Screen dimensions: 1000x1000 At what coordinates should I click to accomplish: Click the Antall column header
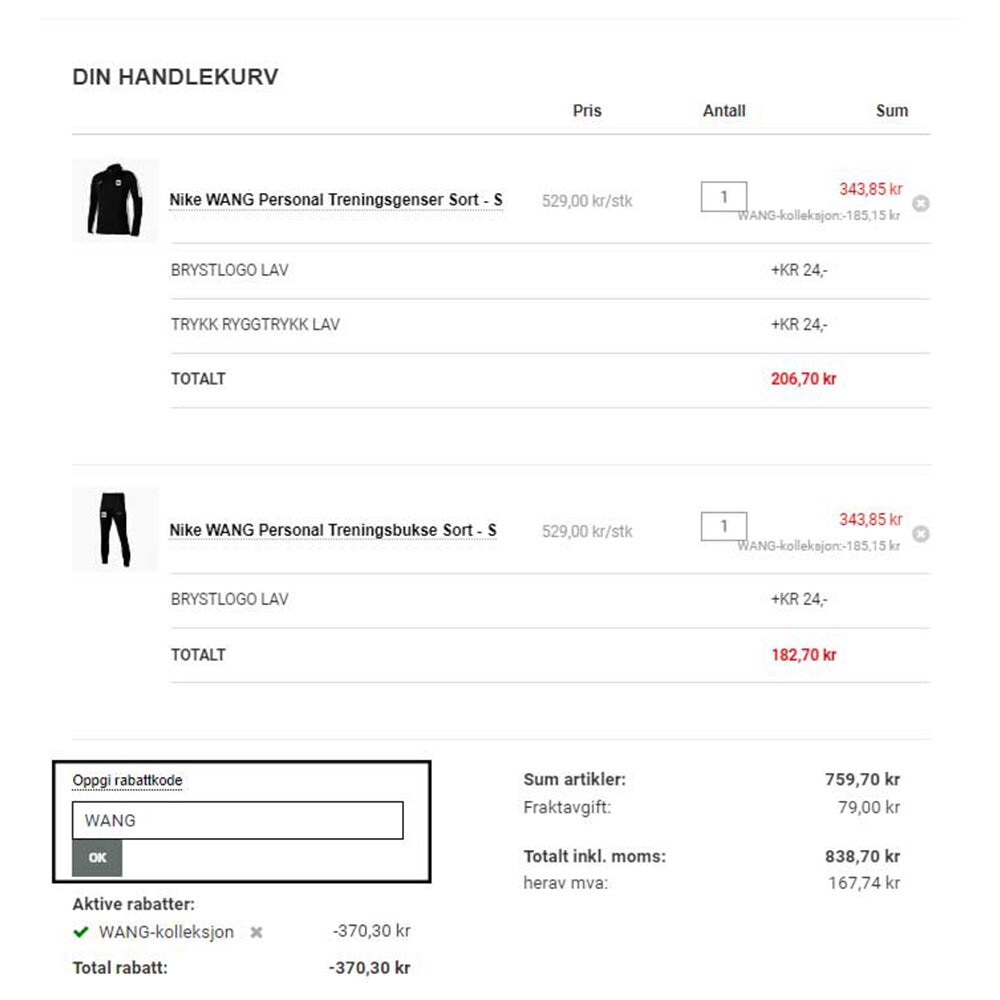click(724, 111)
